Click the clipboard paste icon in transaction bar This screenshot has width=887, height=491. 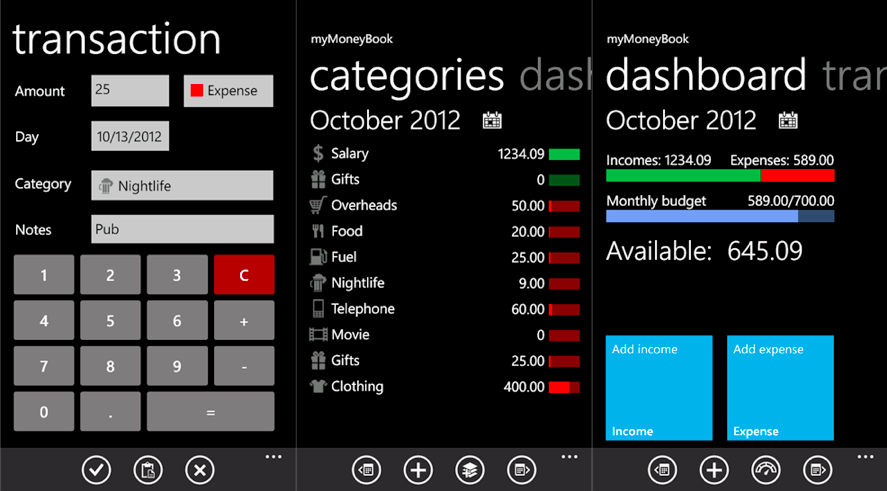click(148, 469)
